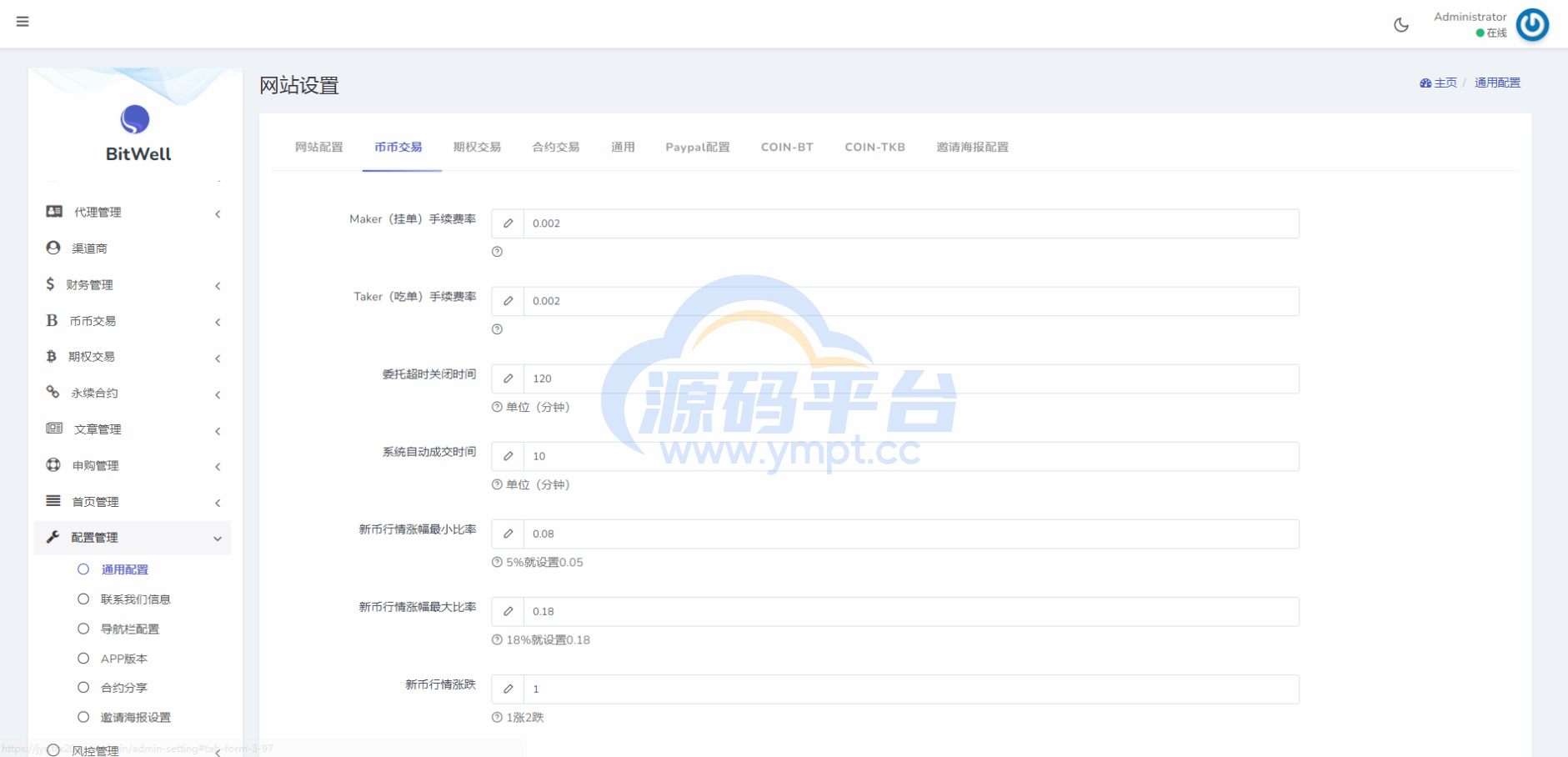This screenshot has width=1568, height=757.
Task: Focus the 系统自动成交时间 input field
Action: [911, 456]
